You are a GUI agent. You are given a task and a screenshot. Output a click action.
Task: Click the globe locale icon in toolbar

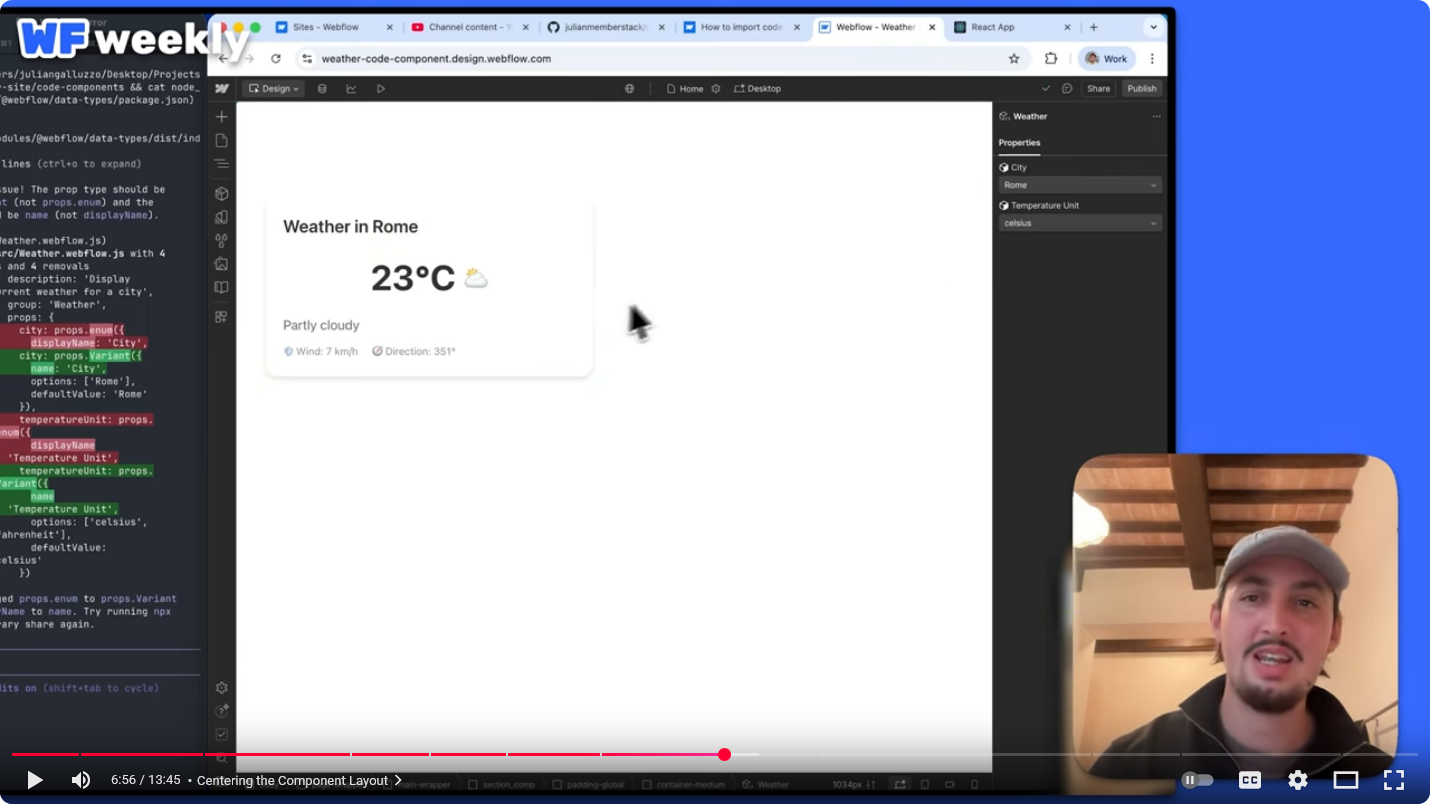pos(629,89)
